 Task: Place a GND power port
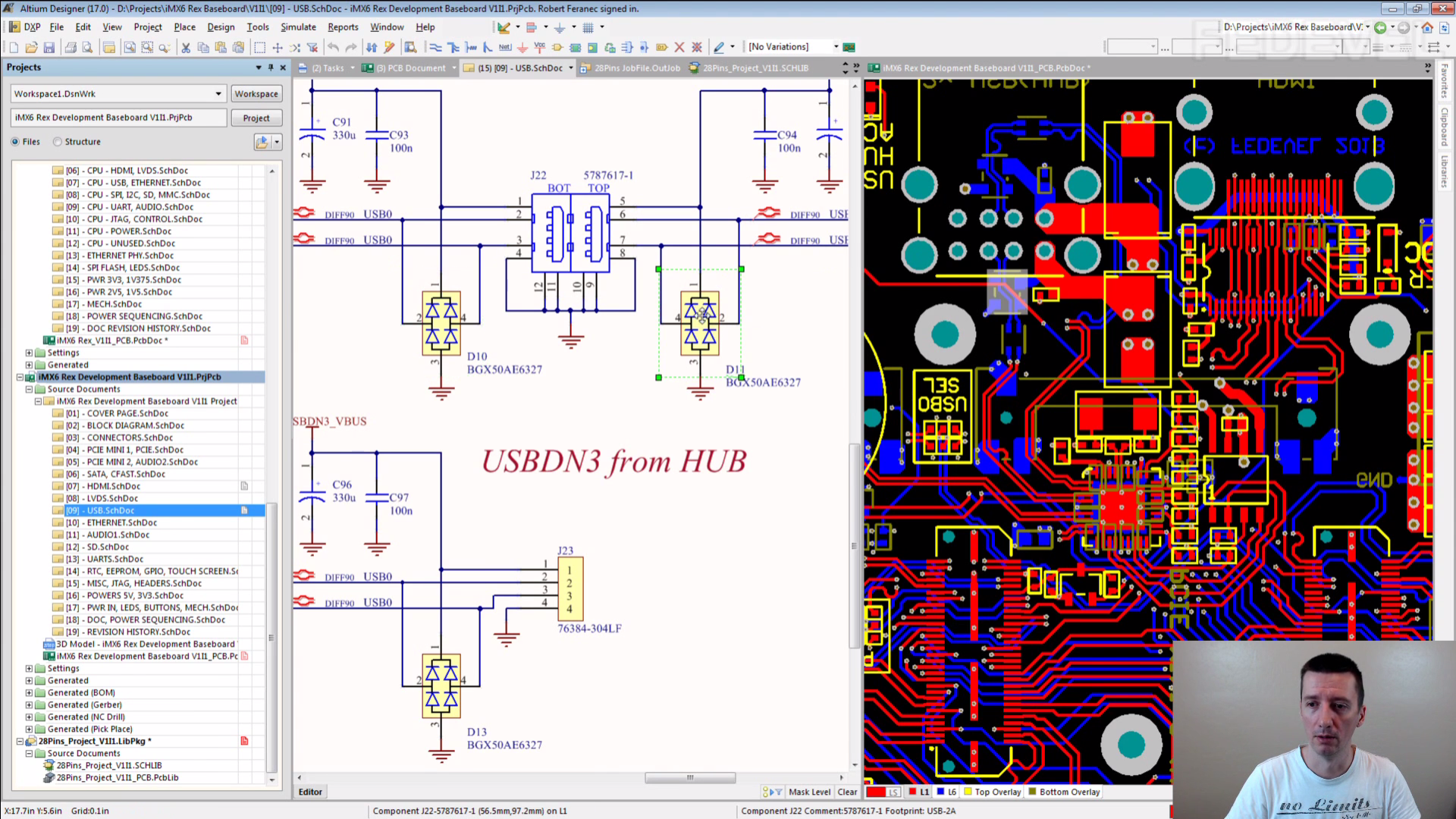click(522, 47)
